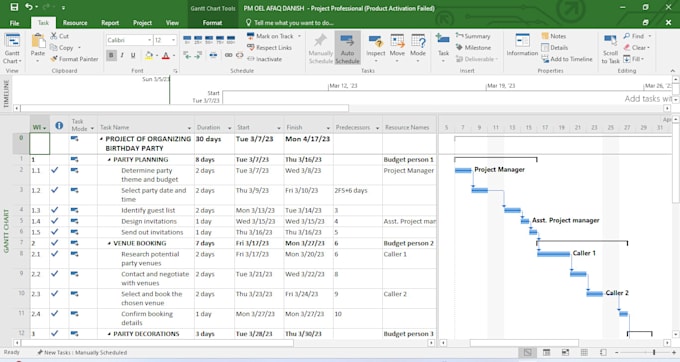Open the Predecessors column filter dropdown

[377, 128]
